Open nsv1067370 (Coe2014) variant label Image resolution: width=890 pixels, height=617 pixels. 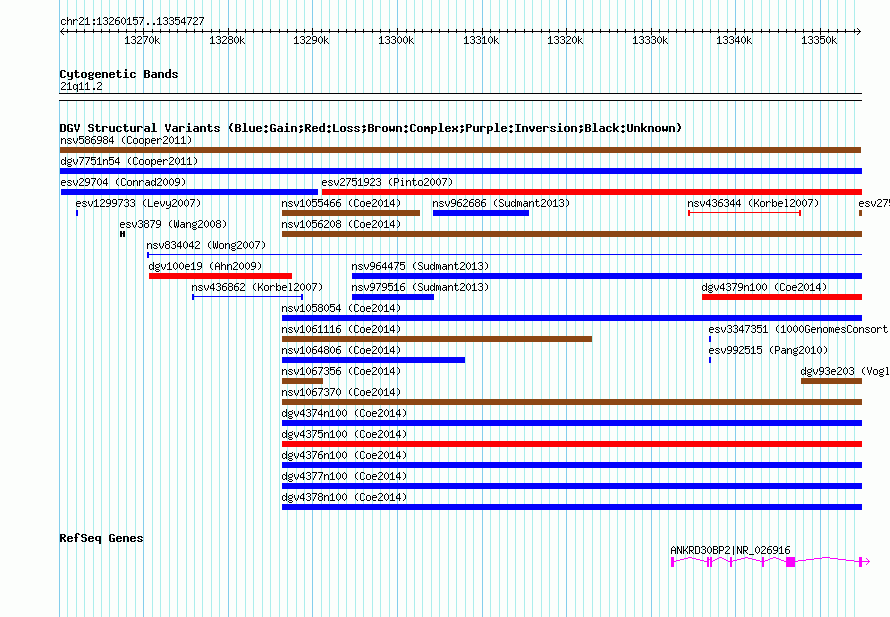point(341,392)
